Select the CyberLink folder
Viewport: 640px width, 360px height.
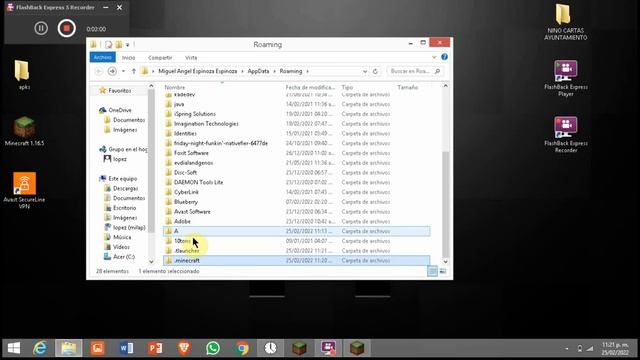[x=297, y=192]
